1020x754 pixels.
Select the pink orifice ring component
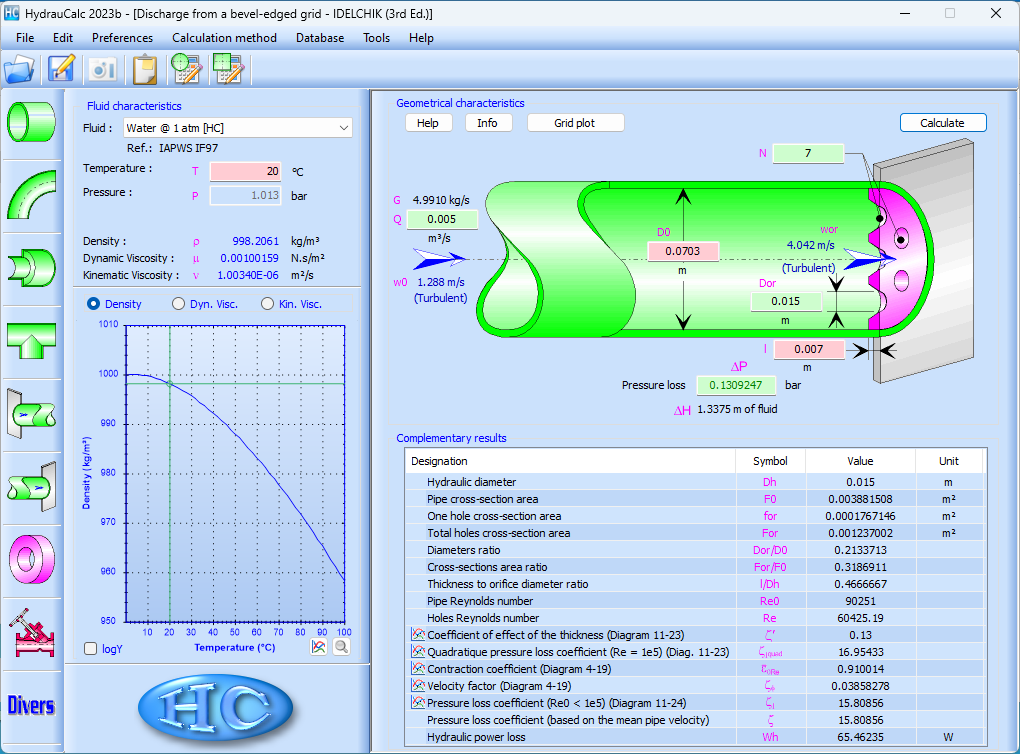pyautogui.click(x=31, y=556)
